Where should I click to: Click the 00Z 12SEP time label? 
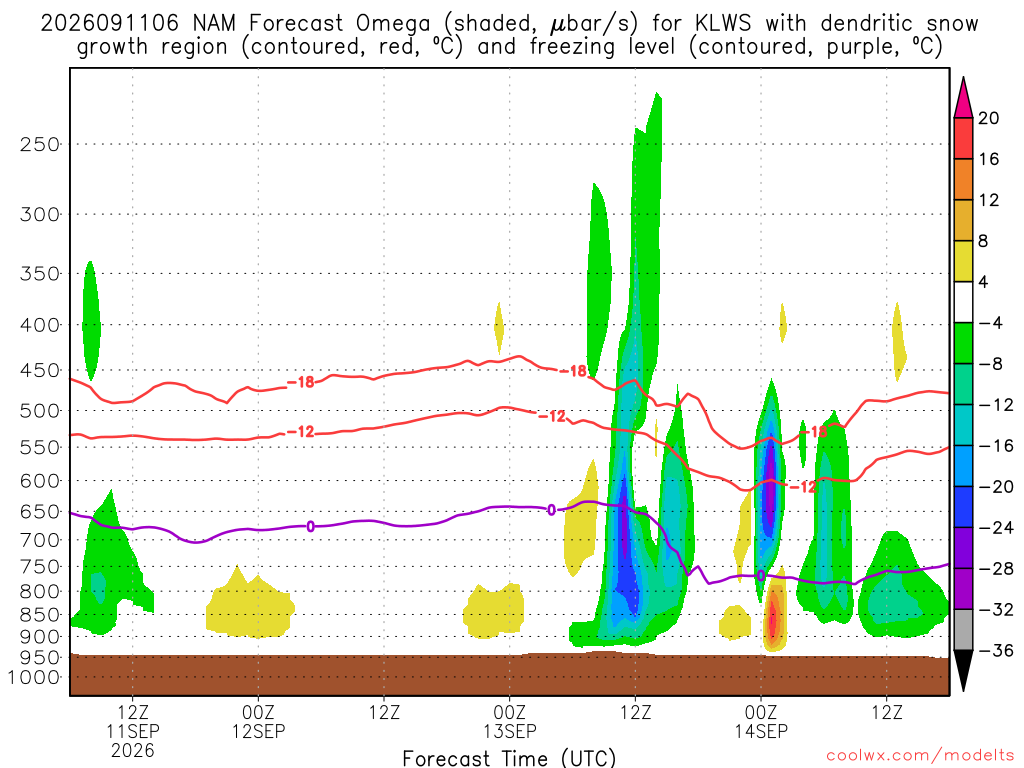point(258,722)
